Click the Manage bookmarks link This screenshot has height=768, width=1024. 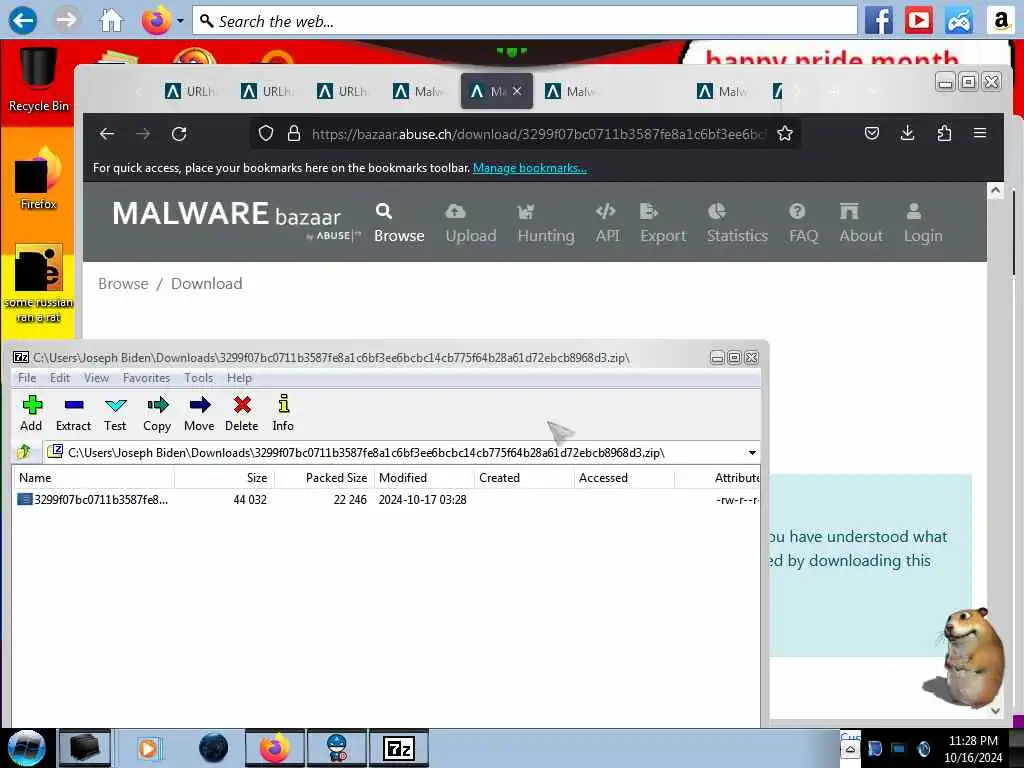click(530, 168)
